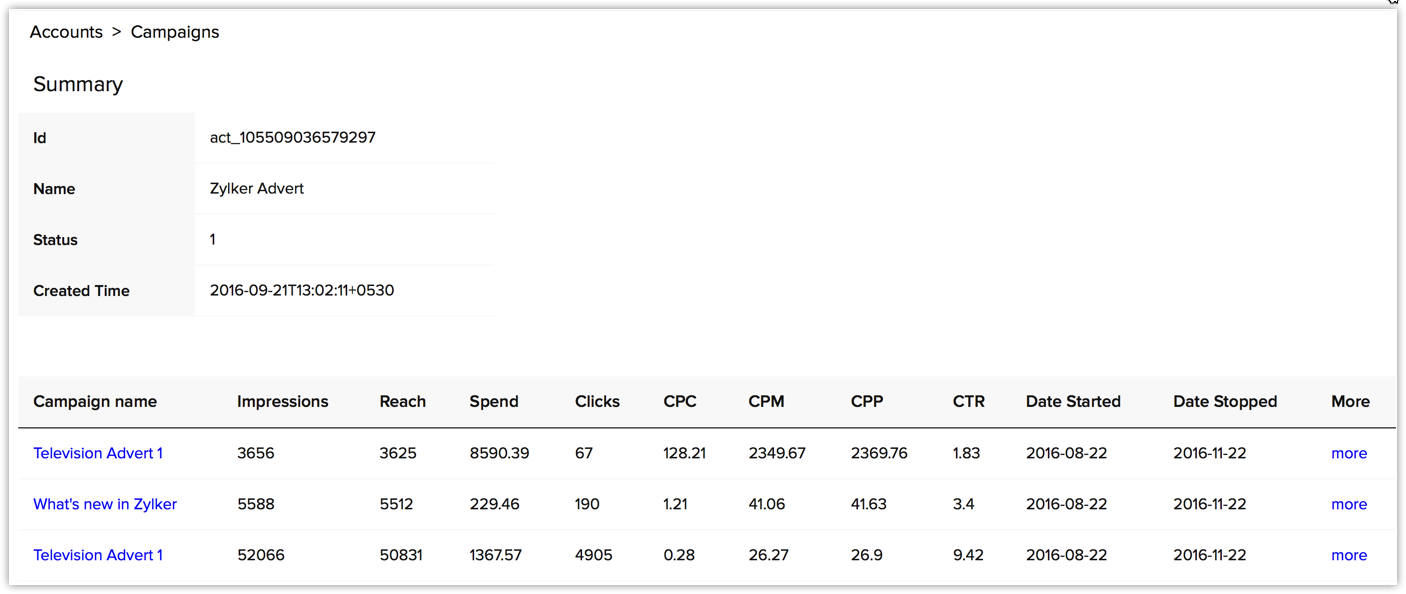This screenshot has width=1406, height=594.
Task: Click more on What's new in Zylker row
Action: (x=1348, y=504)
